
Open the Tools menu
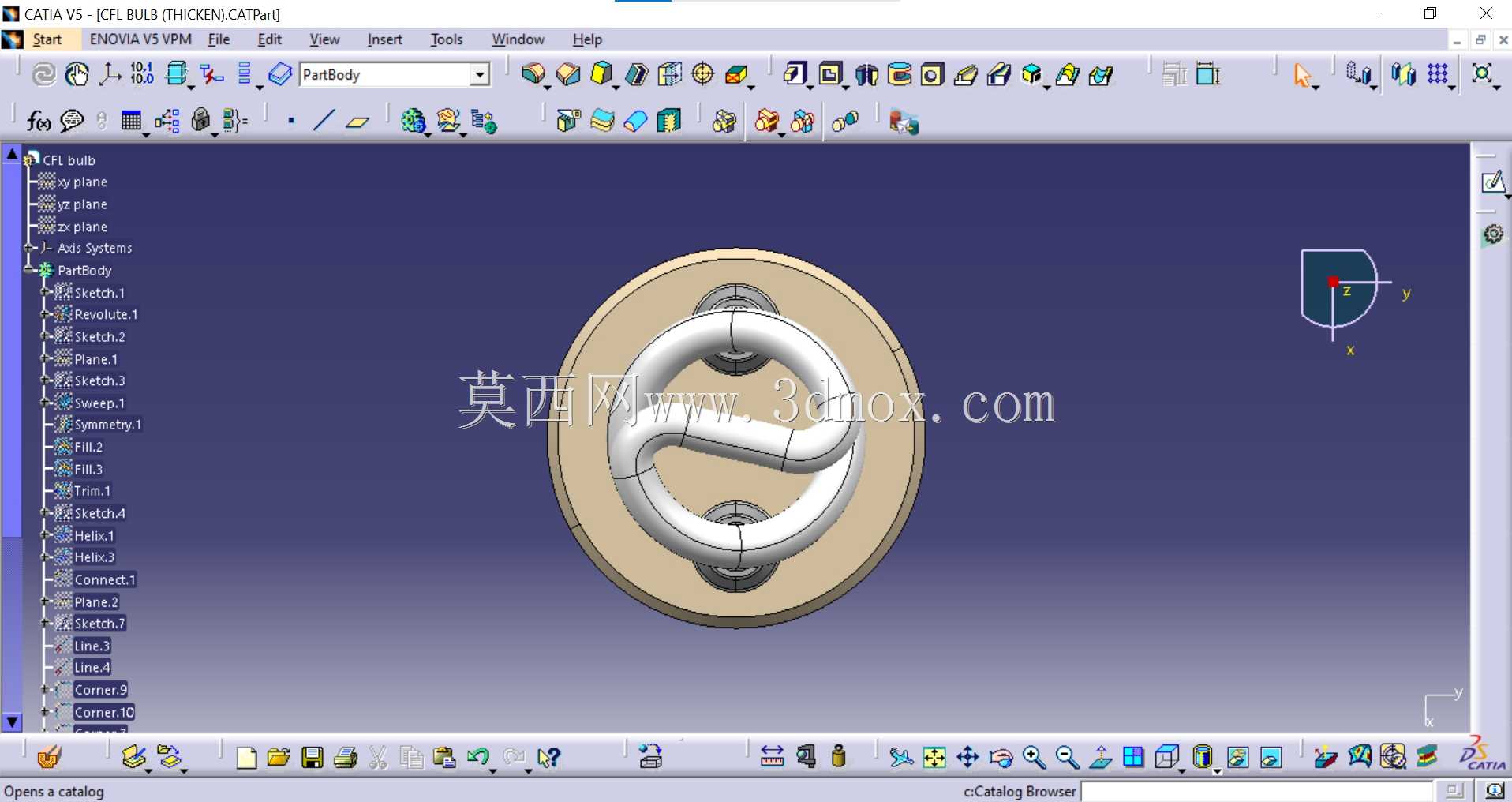(447, 39)
